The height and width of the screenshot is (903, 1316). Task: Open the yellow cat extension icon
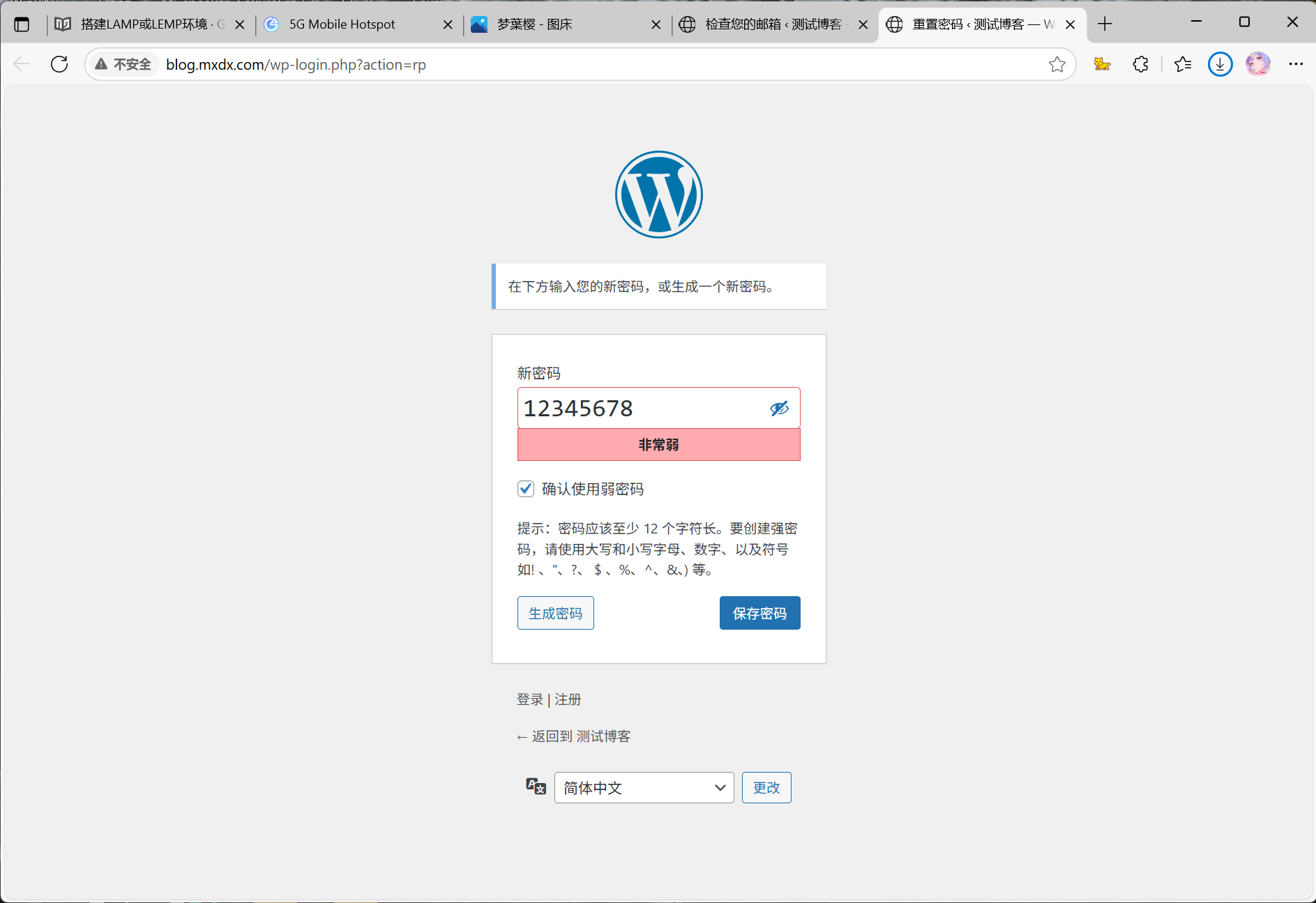[1102, 64]
